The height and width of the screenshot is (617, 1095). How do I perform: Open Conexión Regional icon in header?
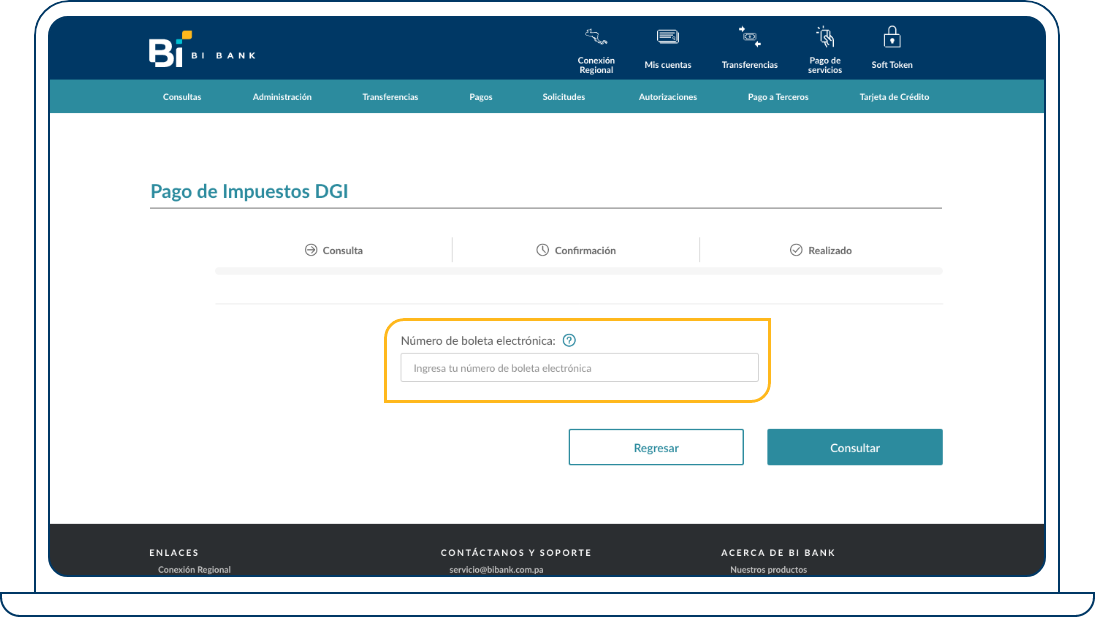(x=596, y=39)
